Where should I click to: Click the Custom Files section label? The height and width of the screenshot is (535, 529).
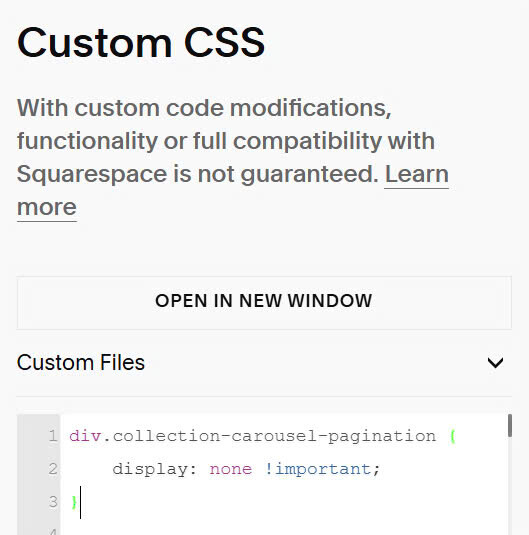(81, 362)
